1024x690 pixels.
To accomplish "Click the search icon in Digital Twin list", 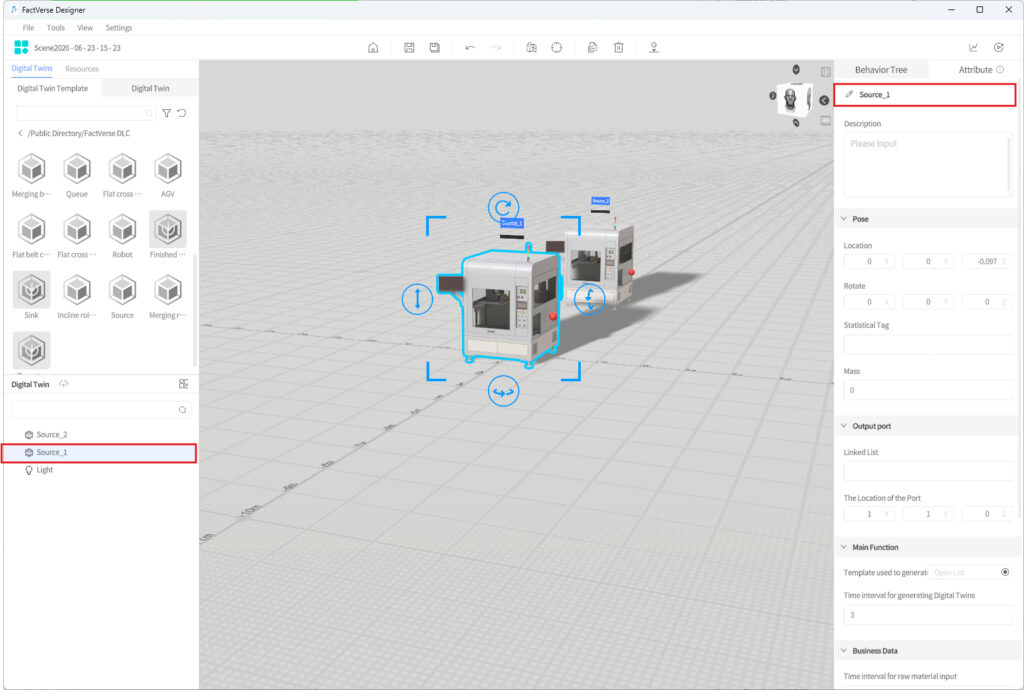I will point(182,410).
